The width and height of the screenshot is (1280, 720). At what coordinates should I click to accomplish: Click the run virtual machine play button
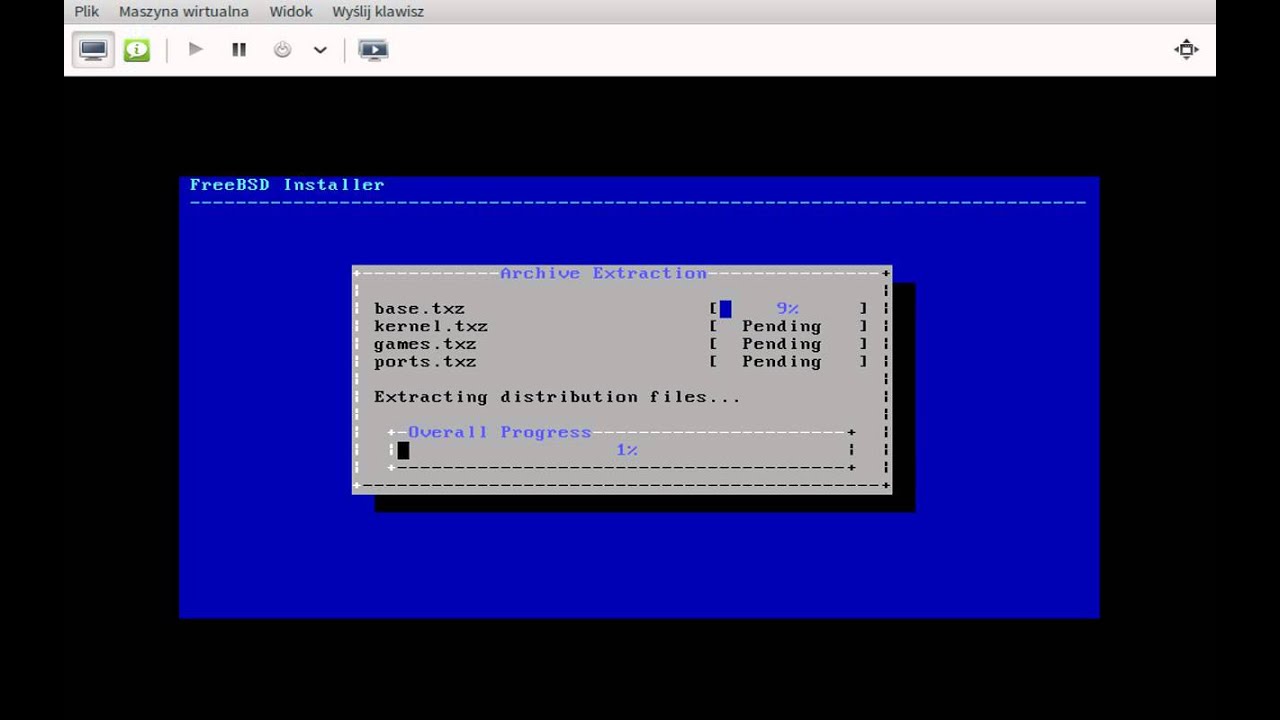pyautogui.click(x=196, y=49)
